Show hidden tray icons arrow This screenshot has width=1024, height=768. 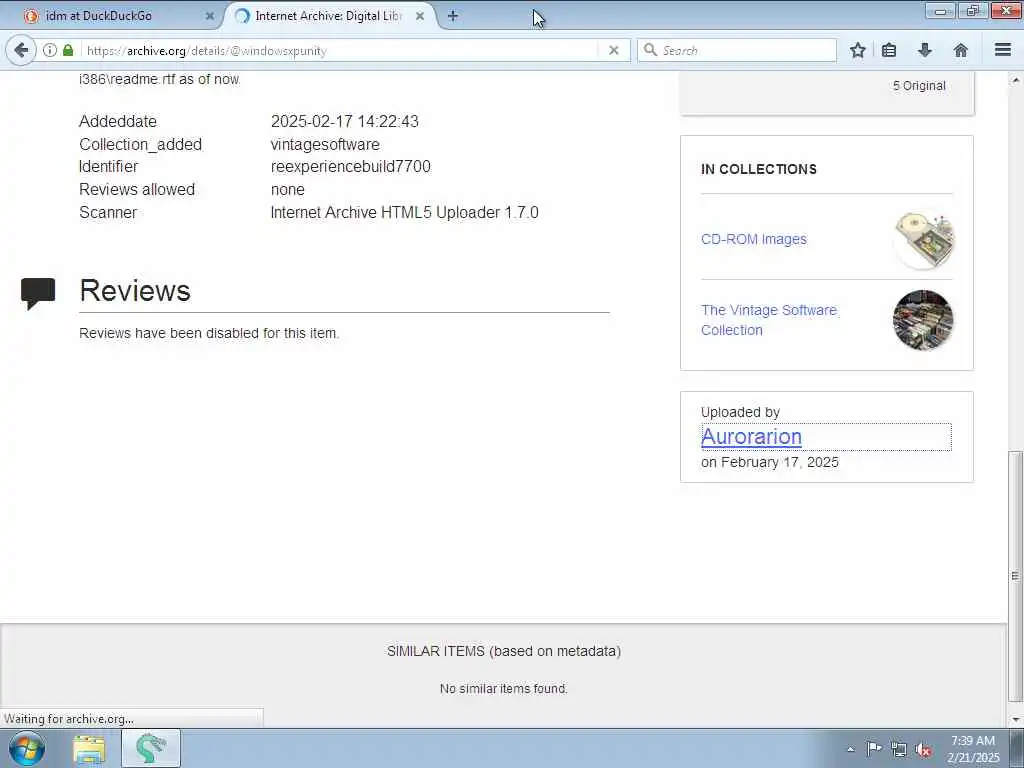tap(850, 749)
